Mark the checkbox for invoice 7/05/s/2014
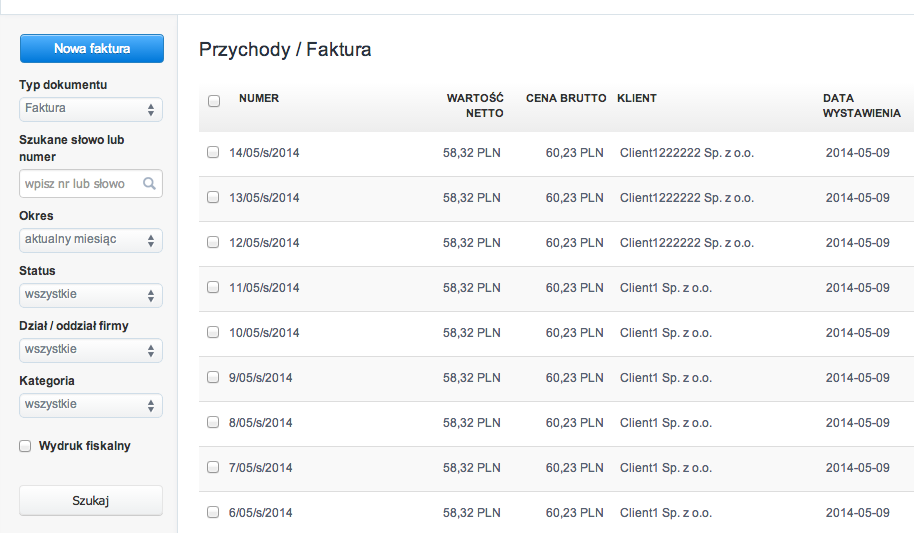The width and height of the screenshot is (914, 533). pyautogui.click(x=213, y=467)
